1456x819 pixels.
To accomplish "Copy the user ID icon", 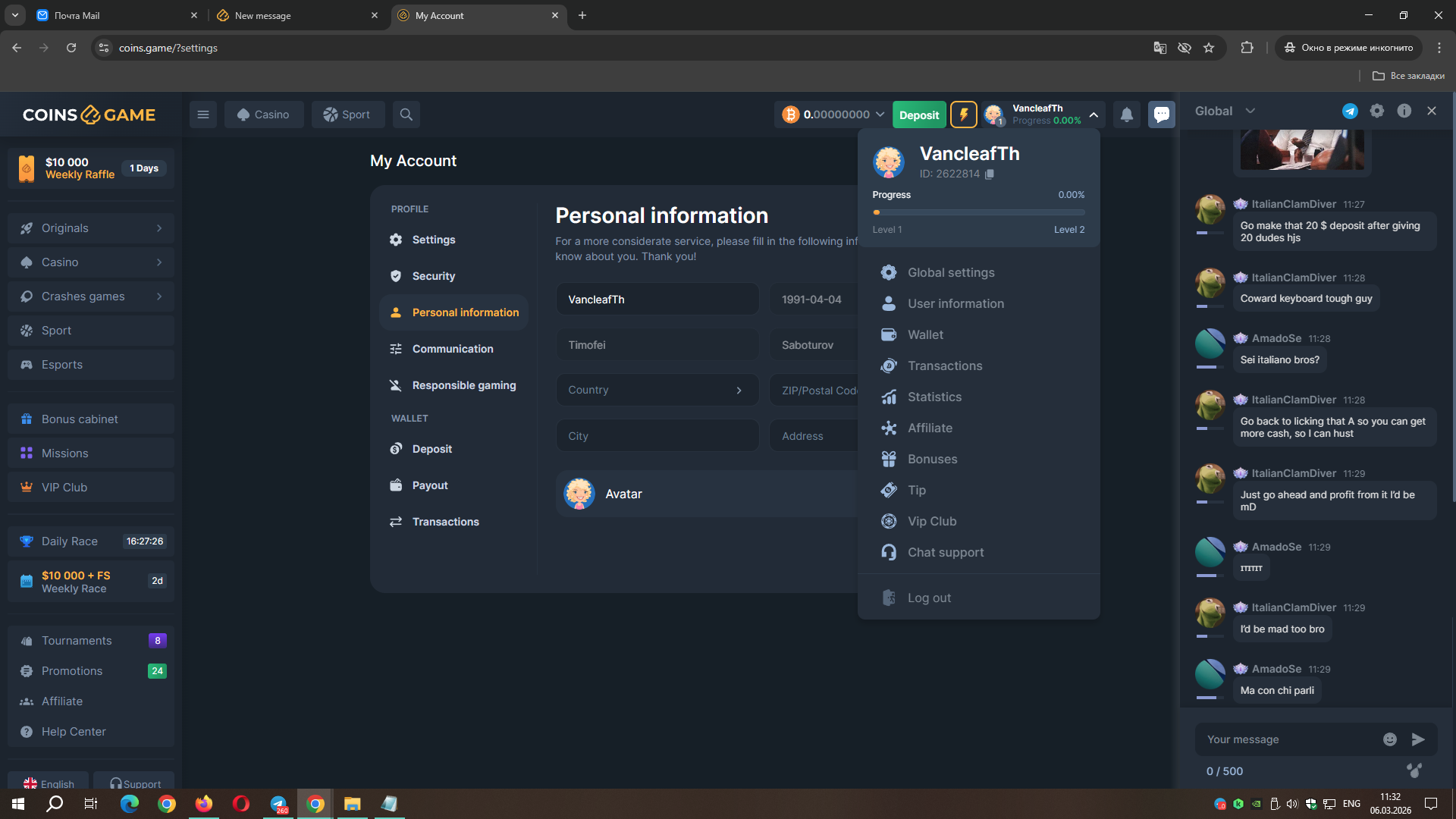I will pos(990,174).
